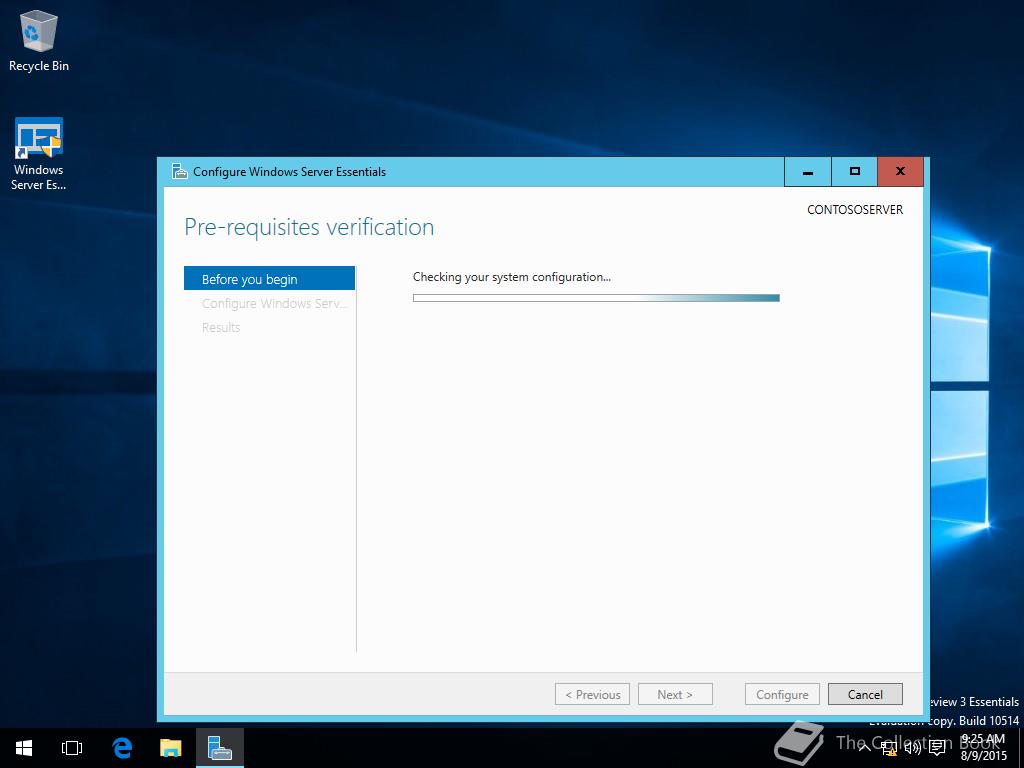Click the Pre-requisites verification heading
This screenshot has width=1024, height=768.
click(309, 227)
